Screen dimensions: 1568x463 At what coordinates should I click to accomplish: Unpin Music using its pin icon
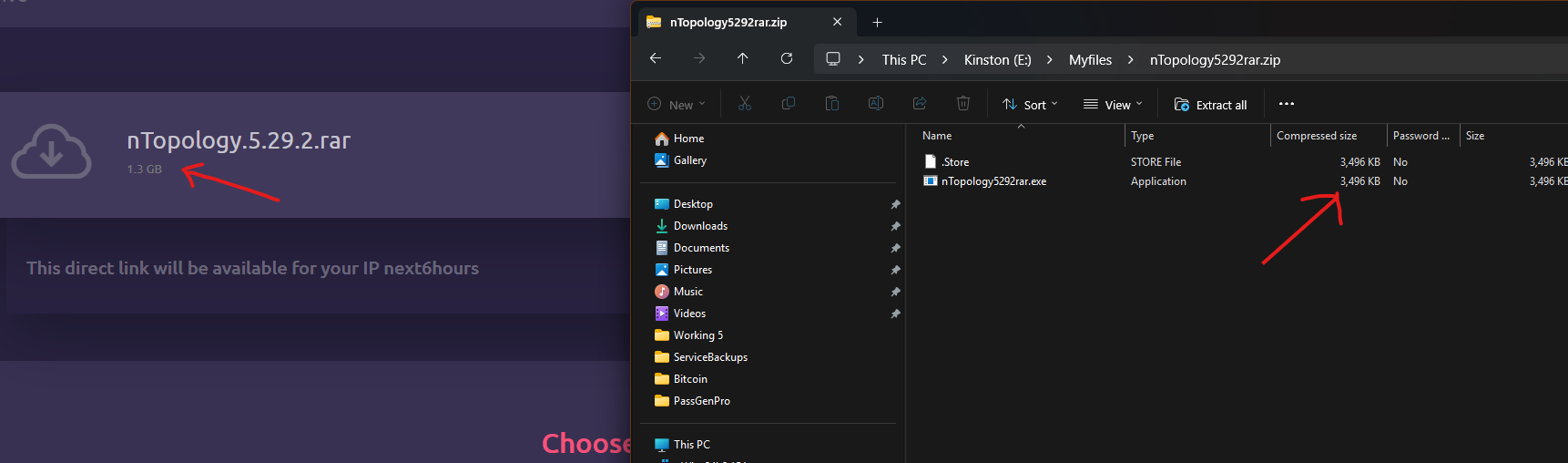[x=895, y=292]
